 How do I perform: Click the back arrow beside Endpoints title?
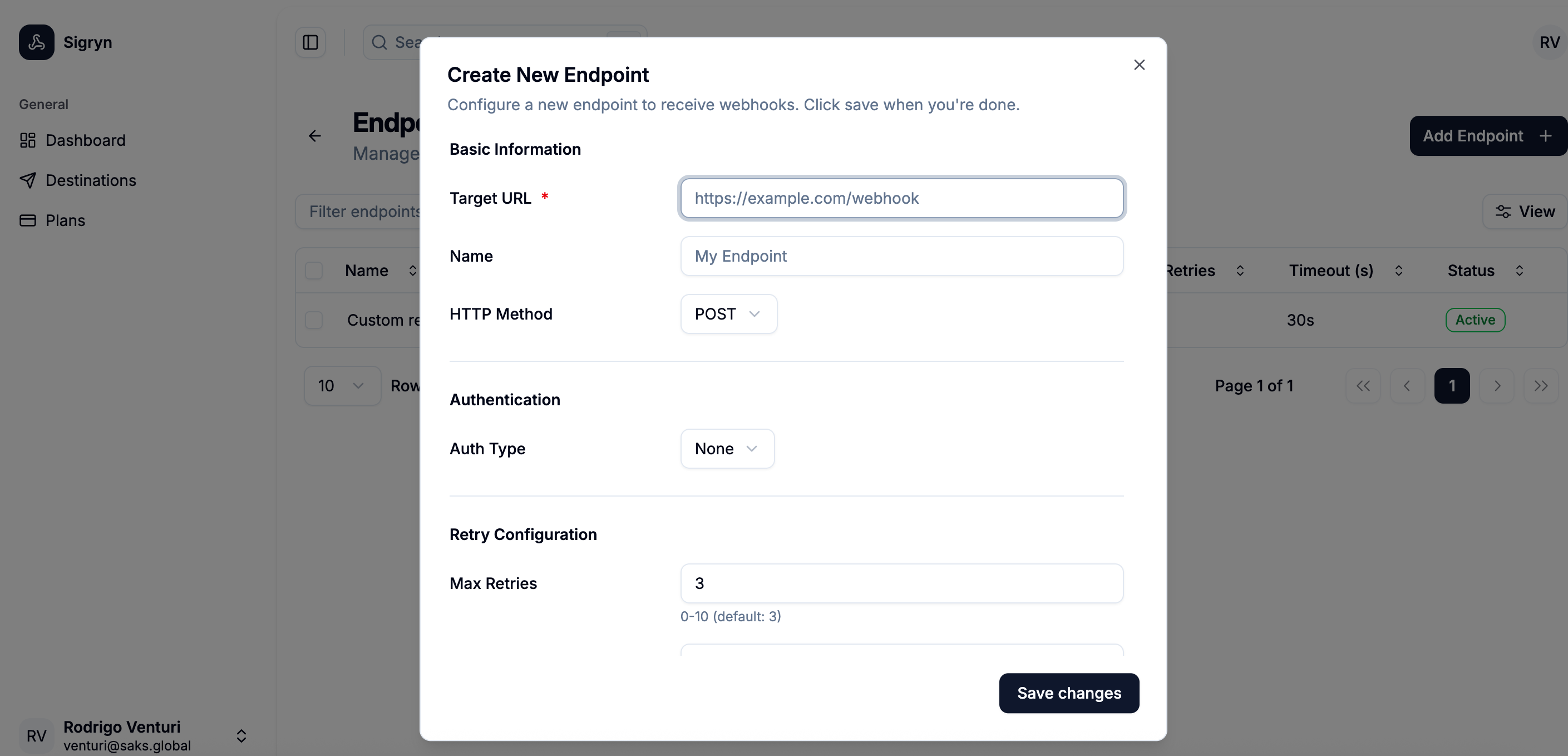(315, 135)
